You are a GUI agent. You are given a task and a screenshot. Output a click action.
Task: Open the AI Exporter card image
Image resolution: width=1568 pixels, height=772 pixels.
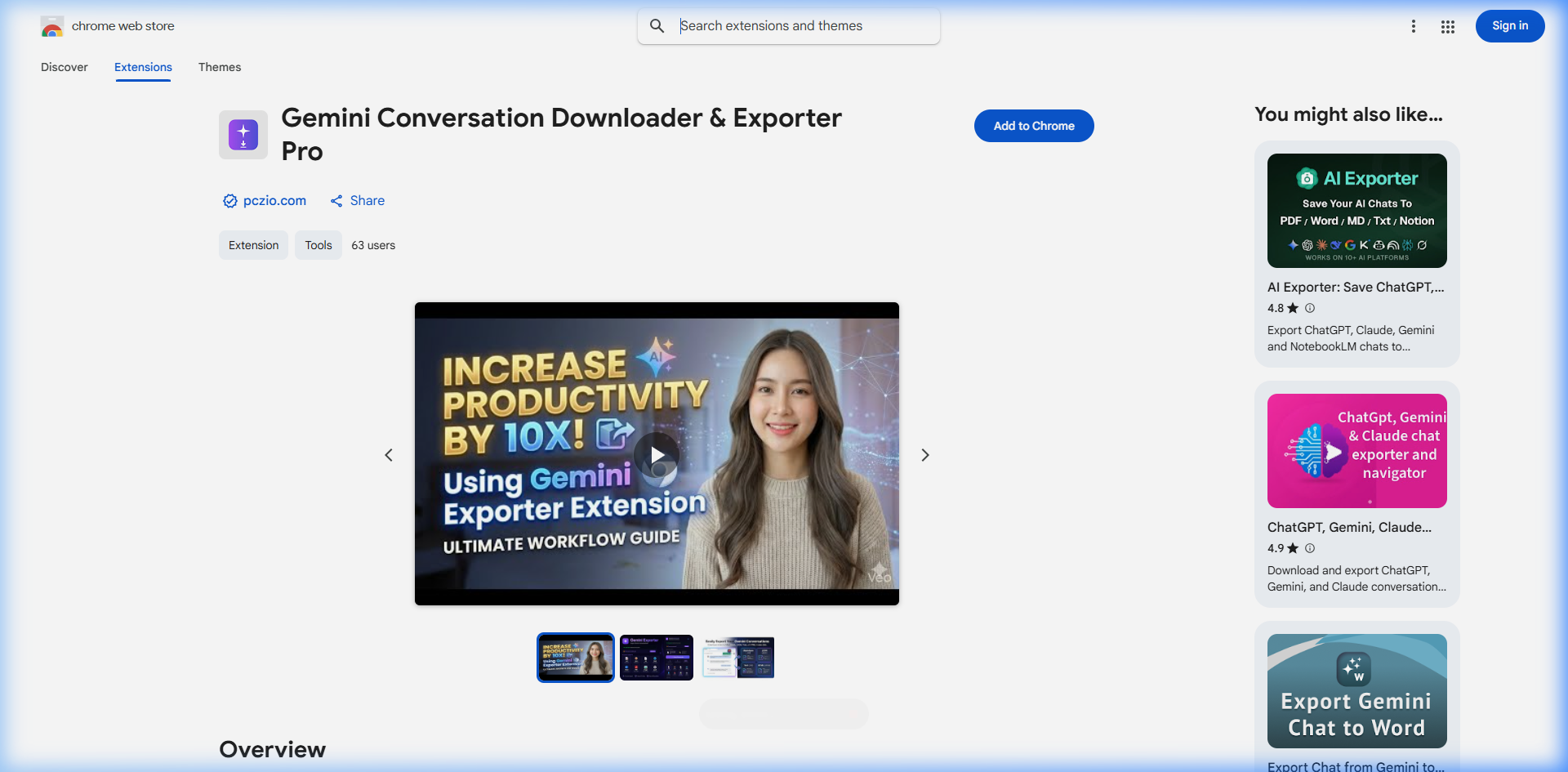pos(1357,211)
